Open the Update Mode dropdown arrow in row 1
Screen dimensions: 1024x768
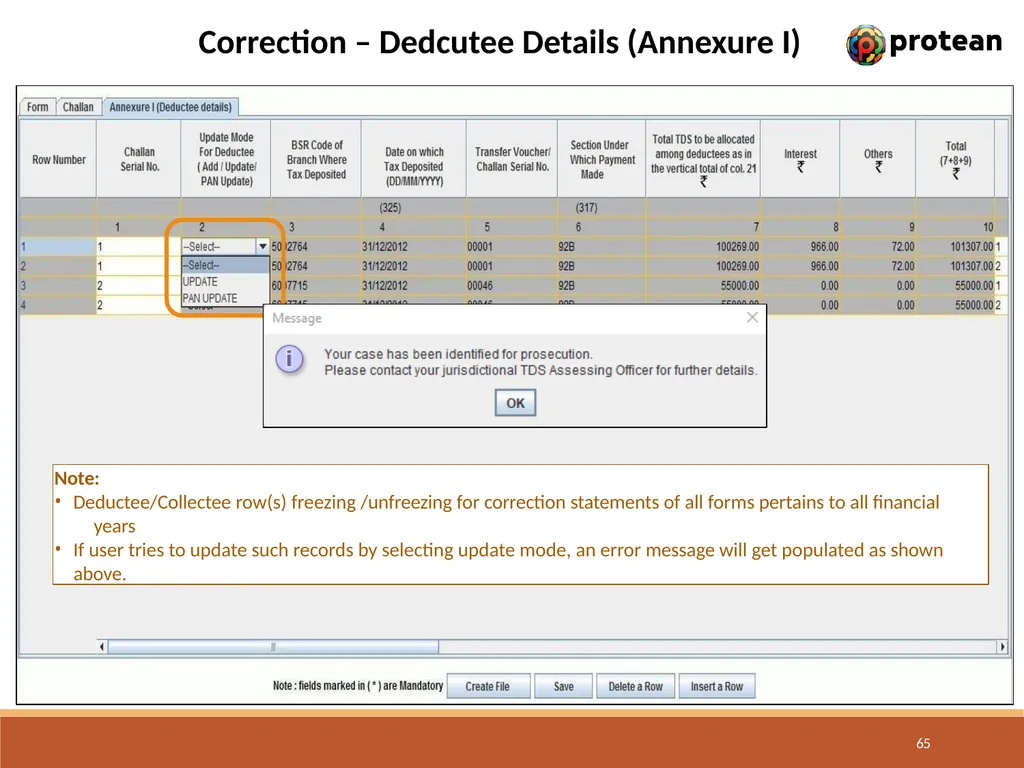coord(262,246)
